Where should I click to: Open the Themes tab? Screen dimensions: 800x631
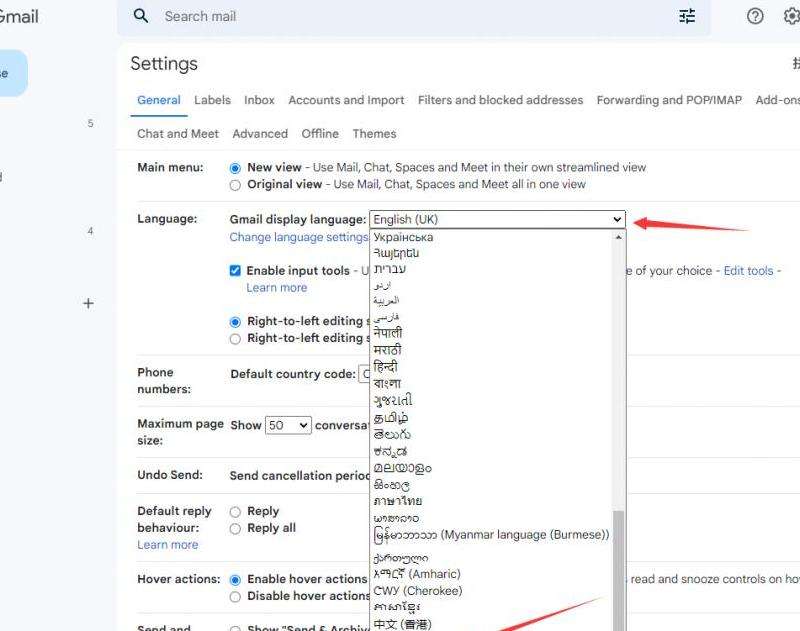(x=374, y=134)
